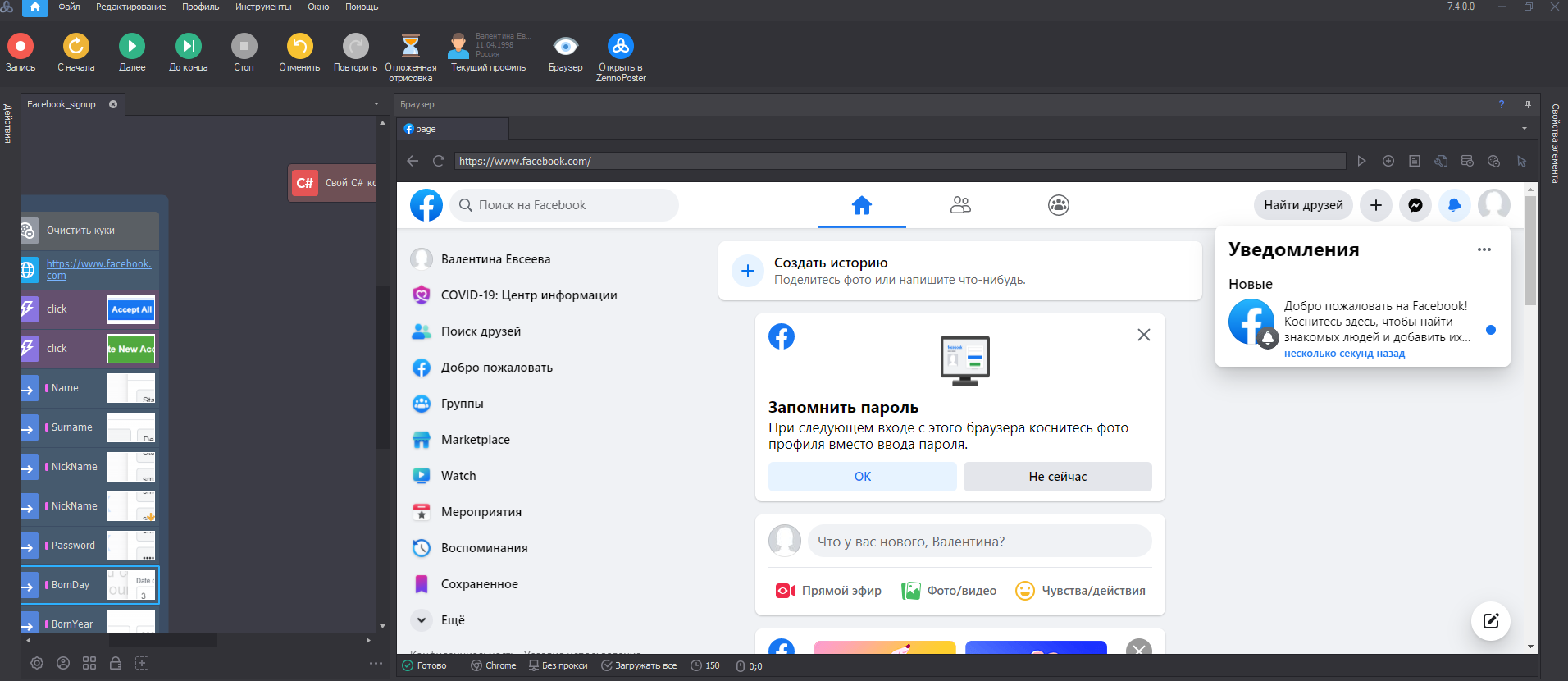Click the navigate play arrow beside address bar
The width and height of the screenshot is (1568, 681).
pos(1361,161)
